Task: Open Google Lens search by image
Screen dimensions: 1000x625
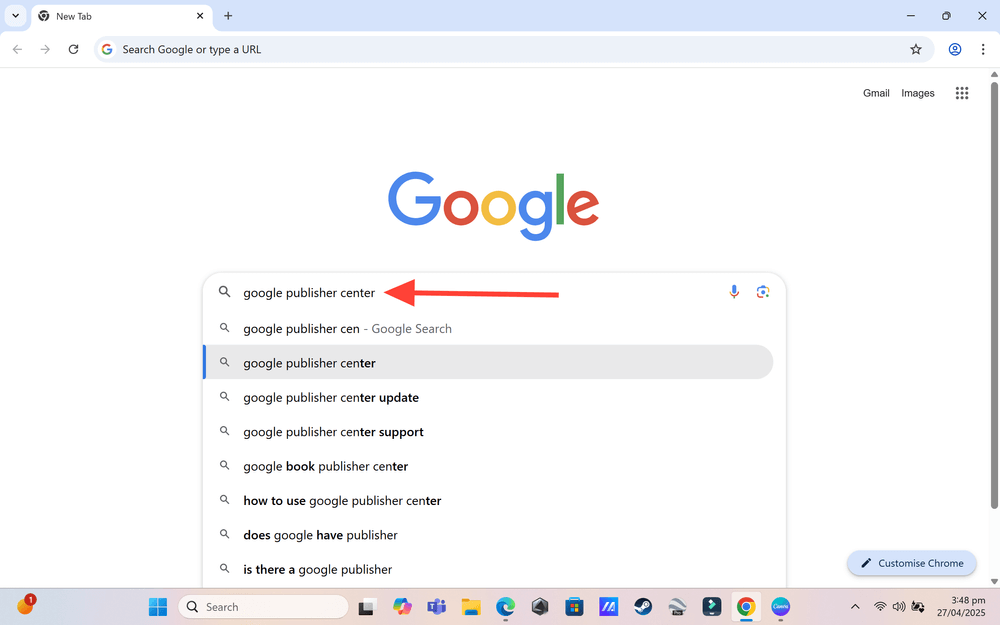Action: (x=763, y=292)
